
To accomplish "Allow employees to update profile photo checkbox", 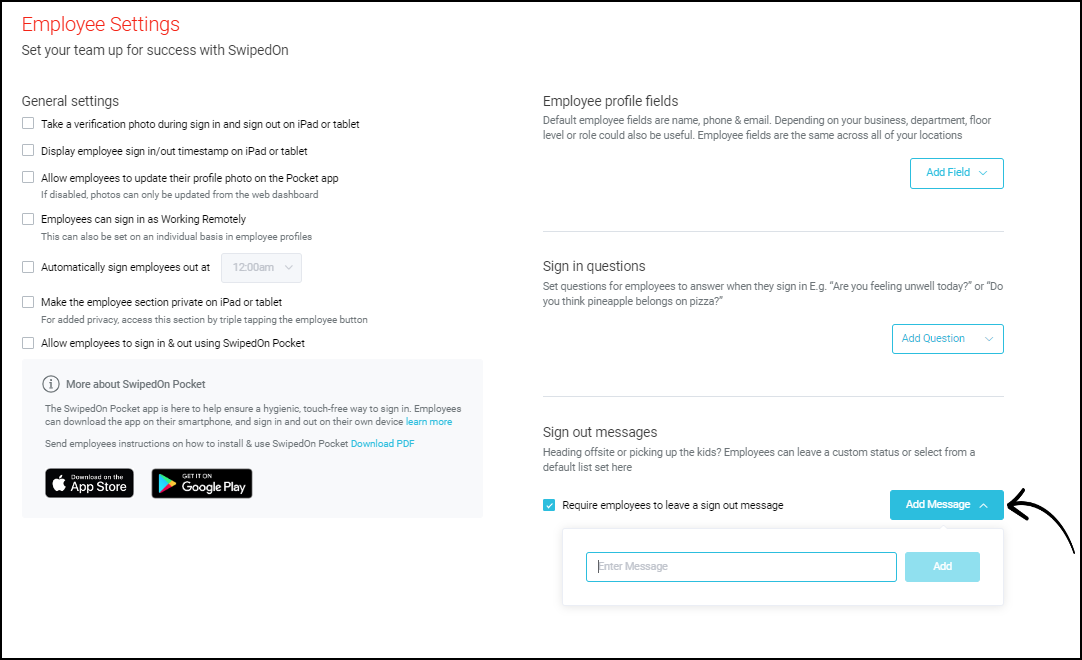I will click(x=28, y=177).
